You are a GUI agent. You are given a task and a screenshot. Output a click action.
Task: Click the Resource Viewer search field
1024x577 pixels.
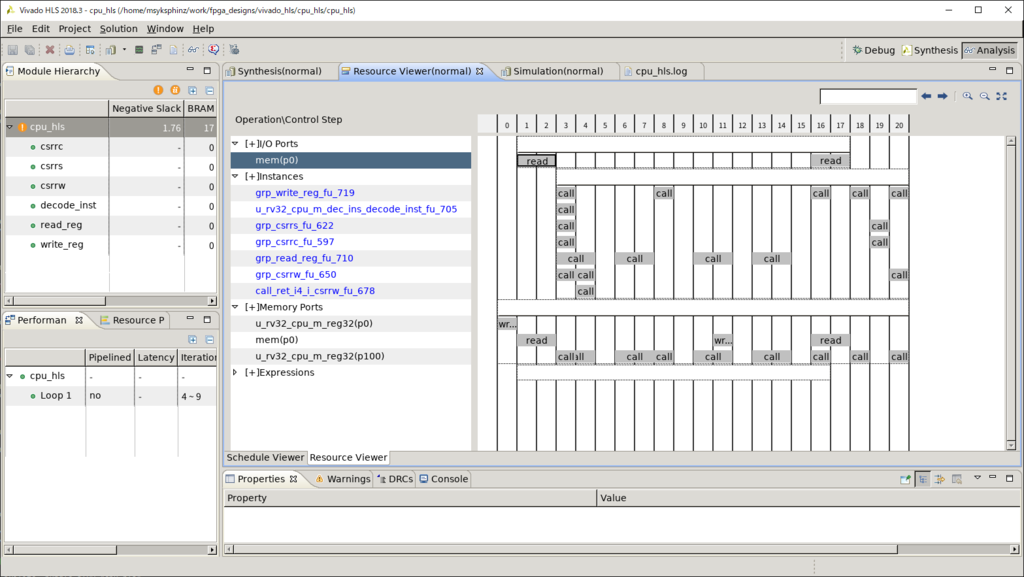pos(868,97)
